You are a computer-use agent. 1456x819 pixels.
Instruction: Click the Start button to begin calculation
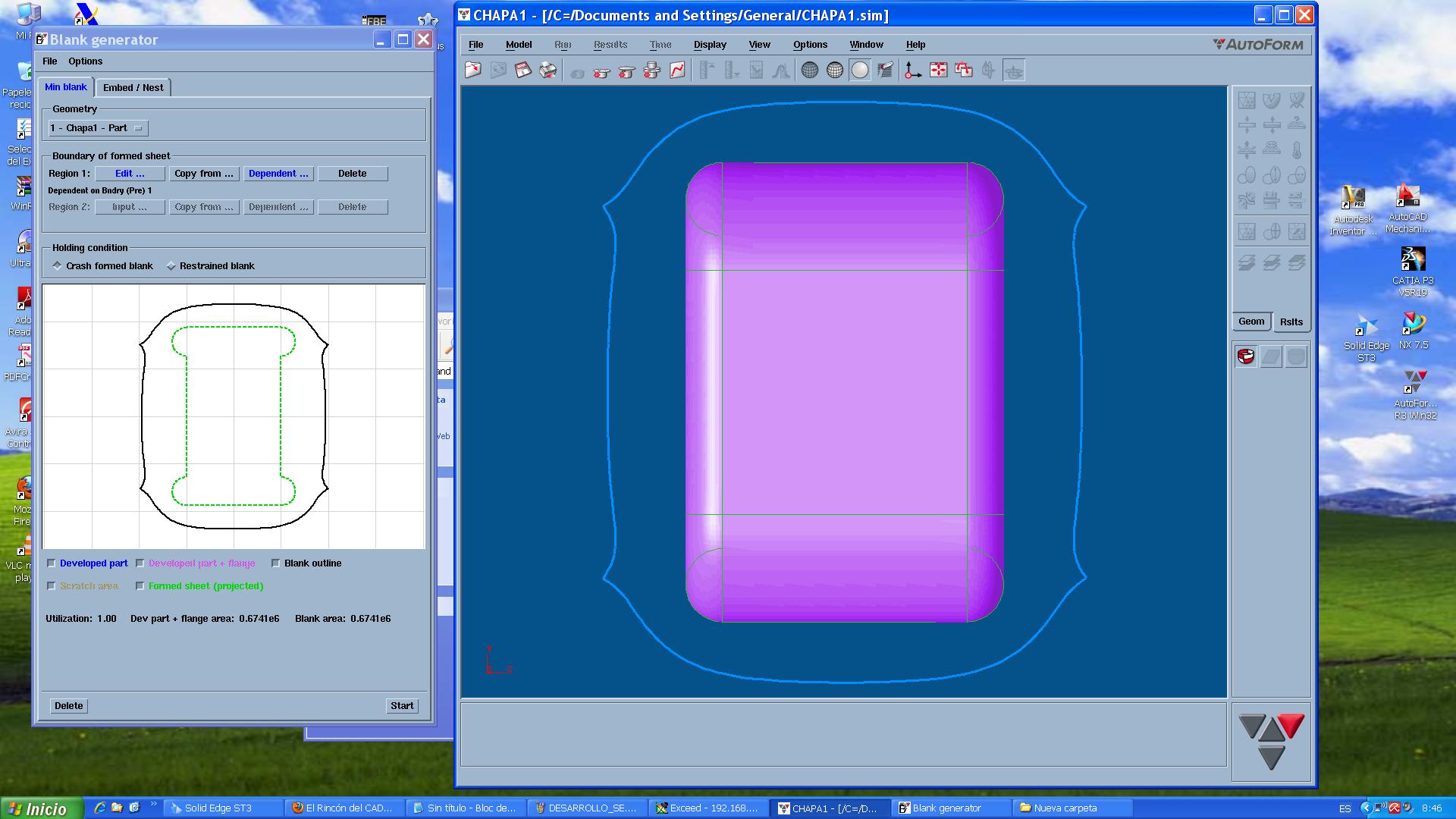[x=402, y=705]
